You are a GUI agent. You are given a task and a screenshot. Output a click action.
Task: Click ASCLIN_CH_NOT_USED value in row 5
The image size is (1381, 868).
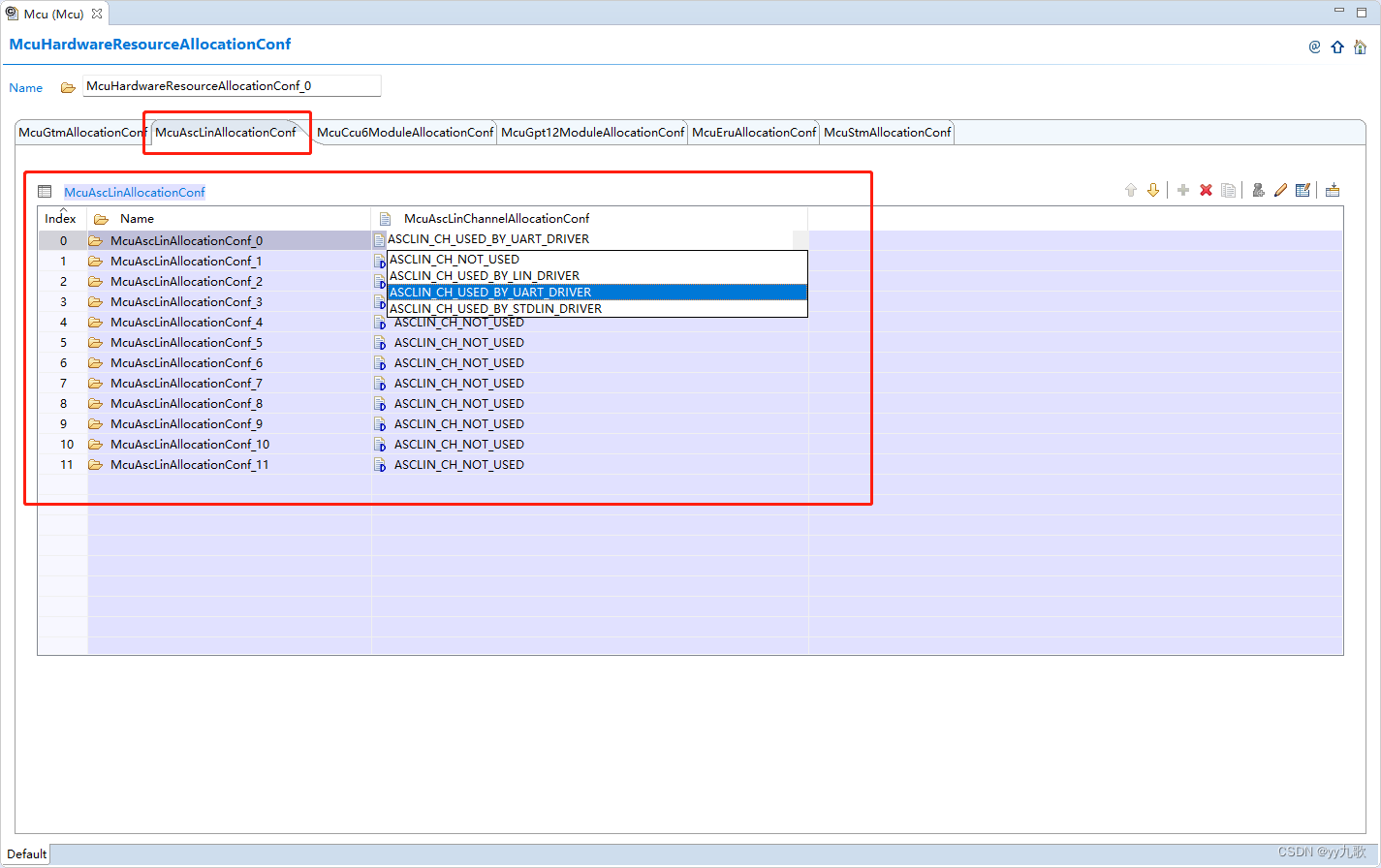459,343
